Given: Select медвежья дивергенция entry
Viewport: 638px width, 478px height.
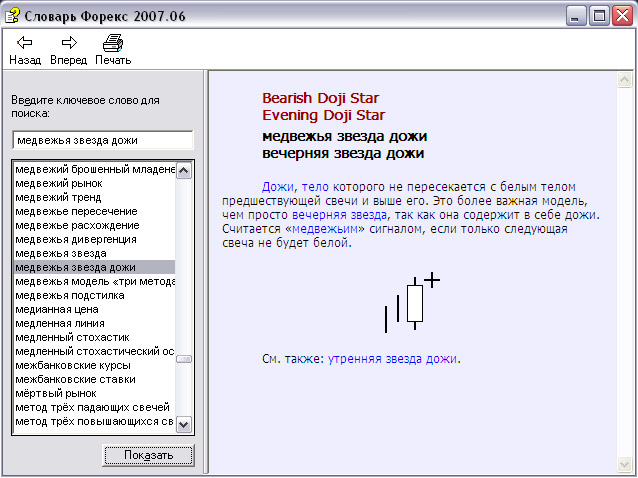Looking at the screenshot, I should [x=95, y=239].
